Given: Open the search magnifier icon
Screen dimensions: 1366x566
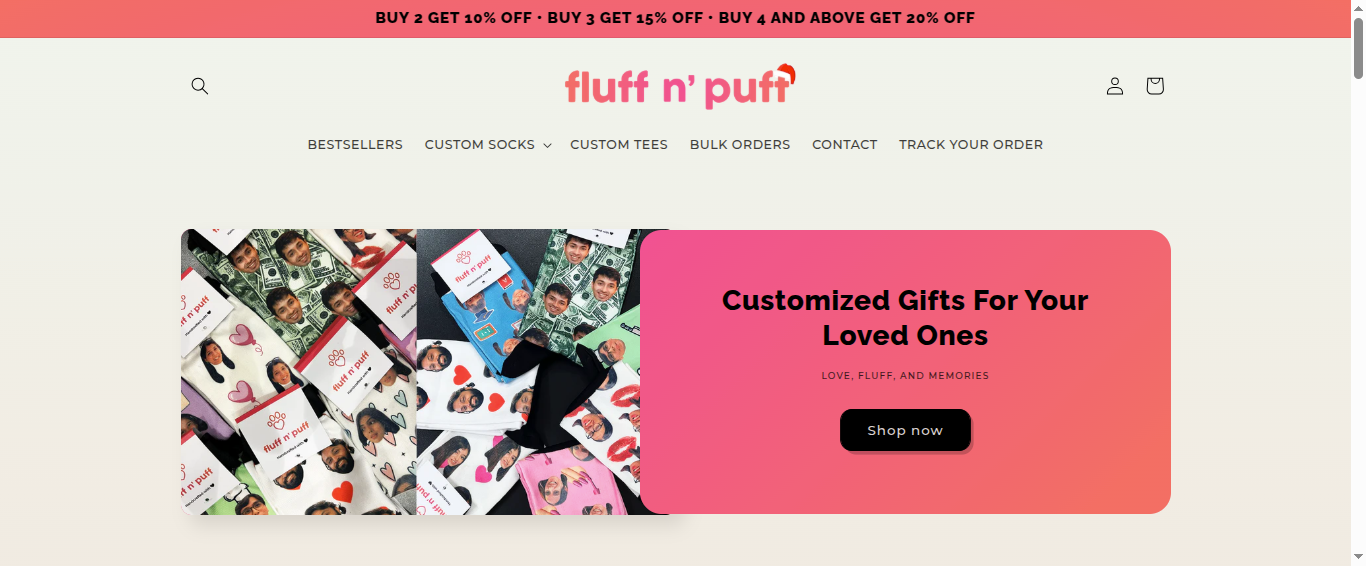Looking at the screenshot, I should [200, 86].
